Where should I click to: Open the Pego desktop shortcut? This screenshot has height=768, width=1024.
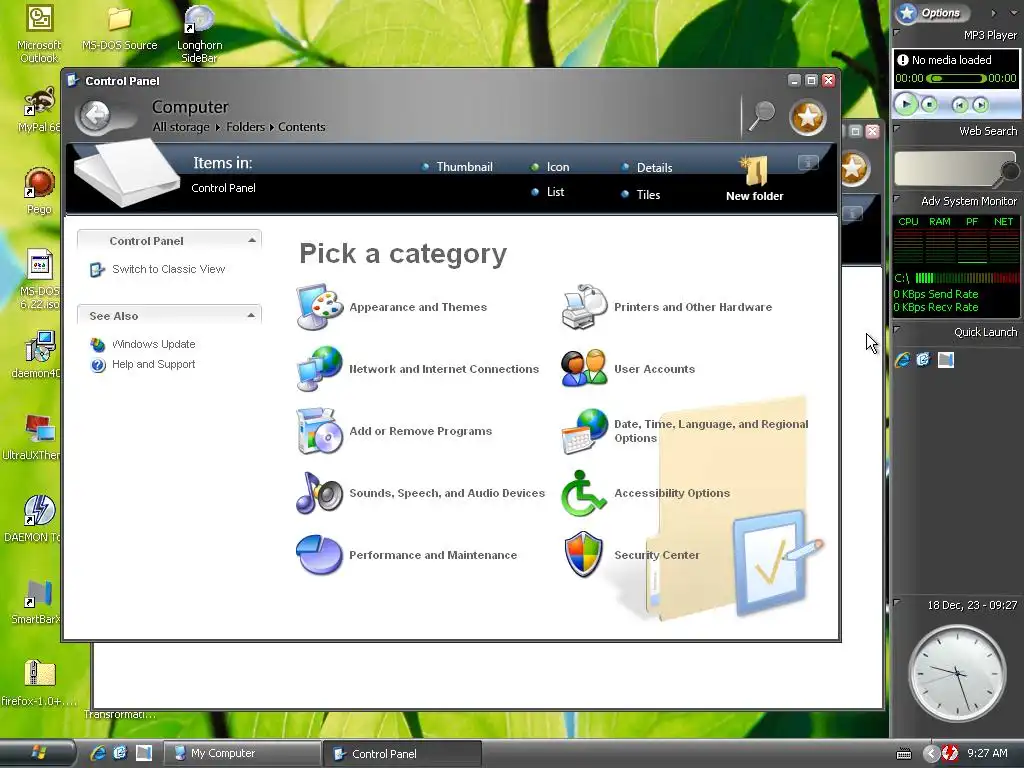click(39, 191)
